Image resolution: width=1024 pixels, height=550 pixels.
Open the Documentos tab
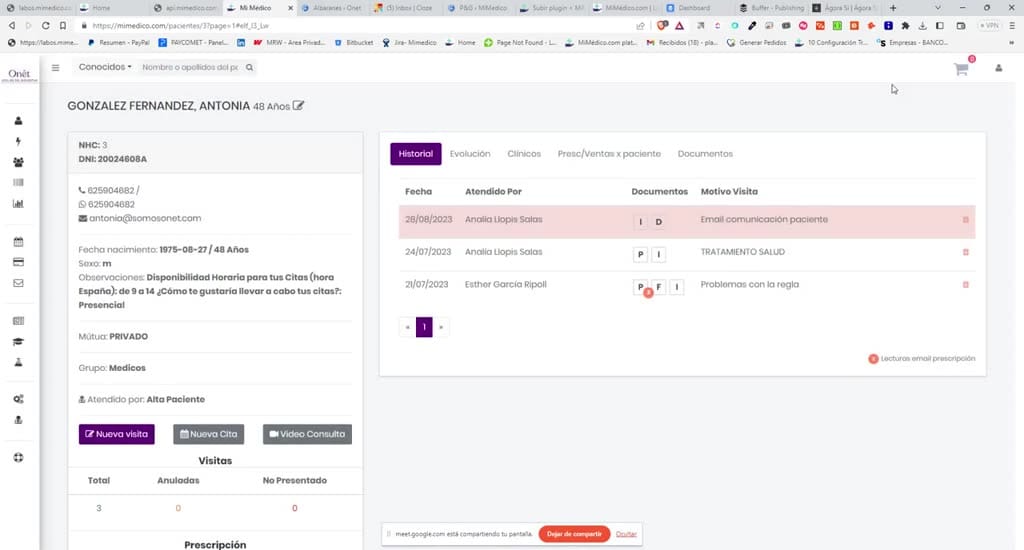705,154
